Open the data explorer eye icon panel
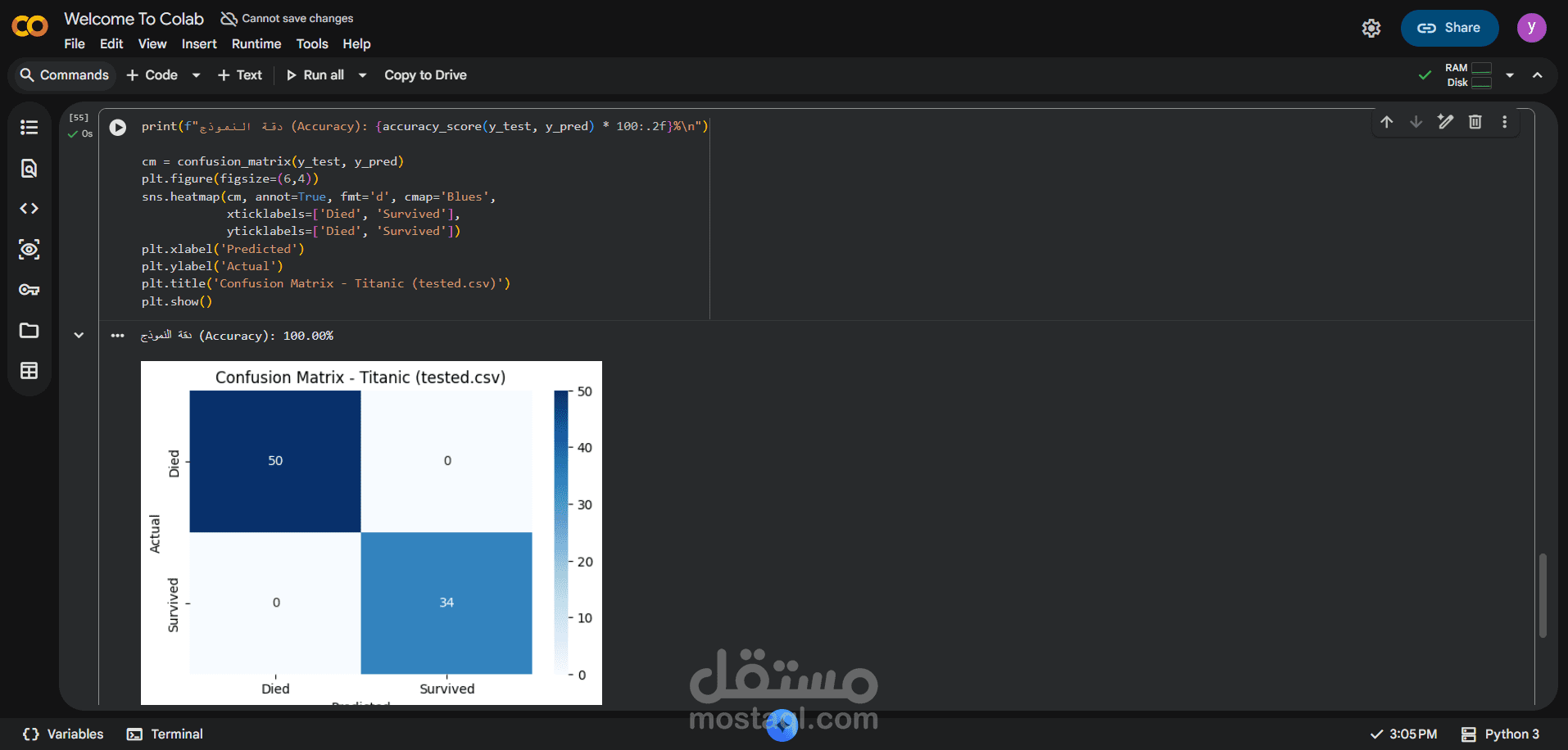1568x750 pixels. pyautogui.click(x=29, y=249)
